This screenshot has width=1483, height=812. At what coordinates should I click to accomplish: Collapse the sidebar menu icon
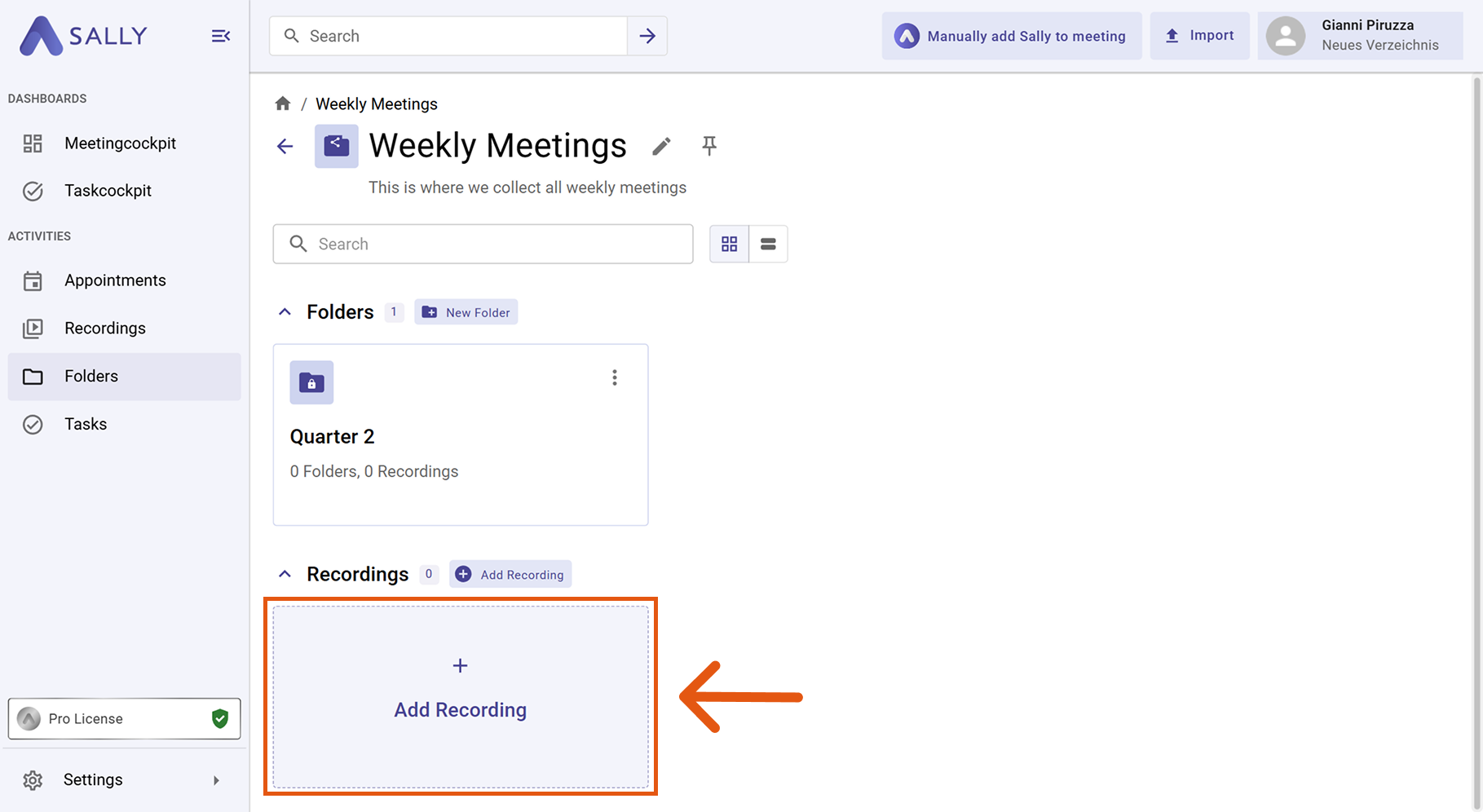coord(220,36)
